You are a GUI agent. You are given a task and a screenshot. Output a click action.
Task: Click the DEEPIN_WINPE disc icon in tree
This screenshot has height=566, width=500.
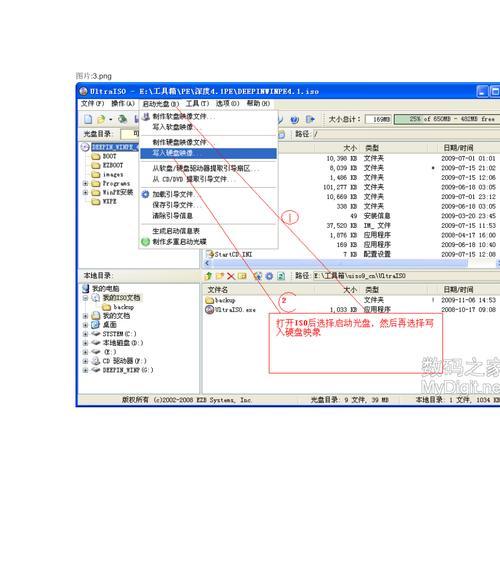(85, 147)
